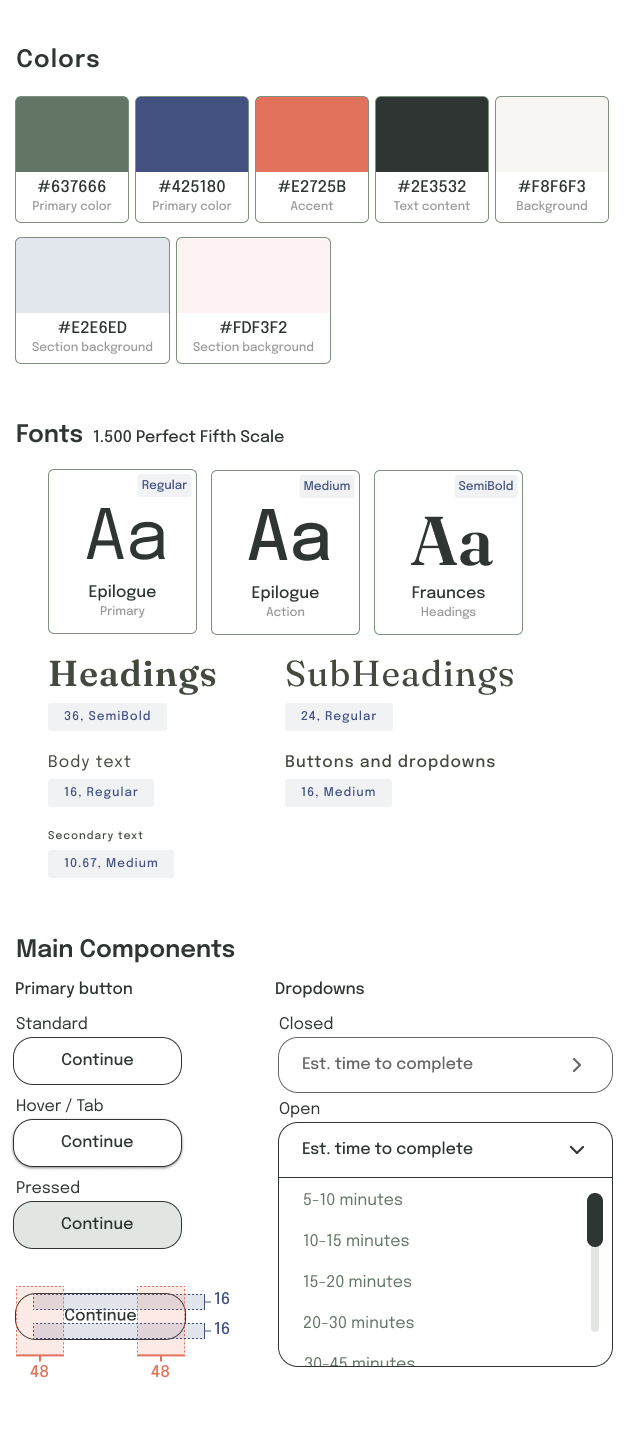The width and height of the screenshot is (640, 1440).
Task: Click the Epilogue Action font card
Action: [x=285, y=552]
